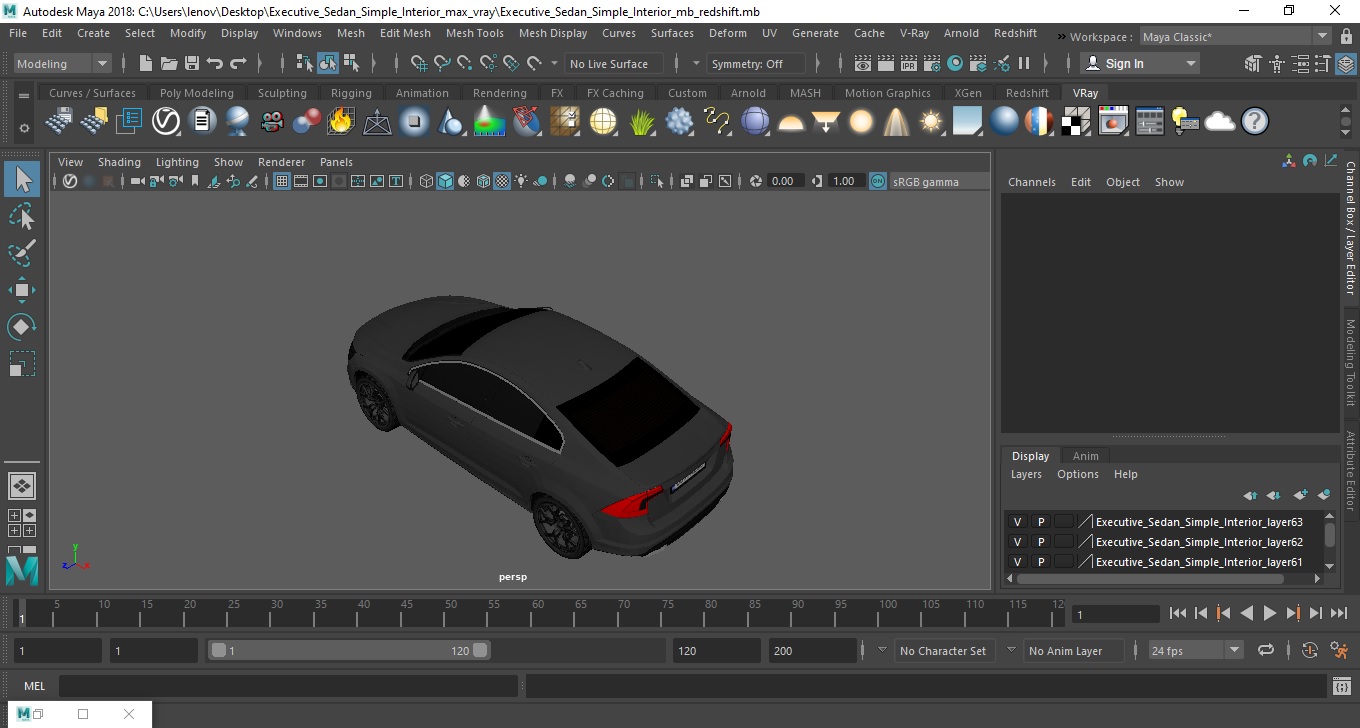Click the V-Ray checkerboard shelf icon

pos(1076,122)
